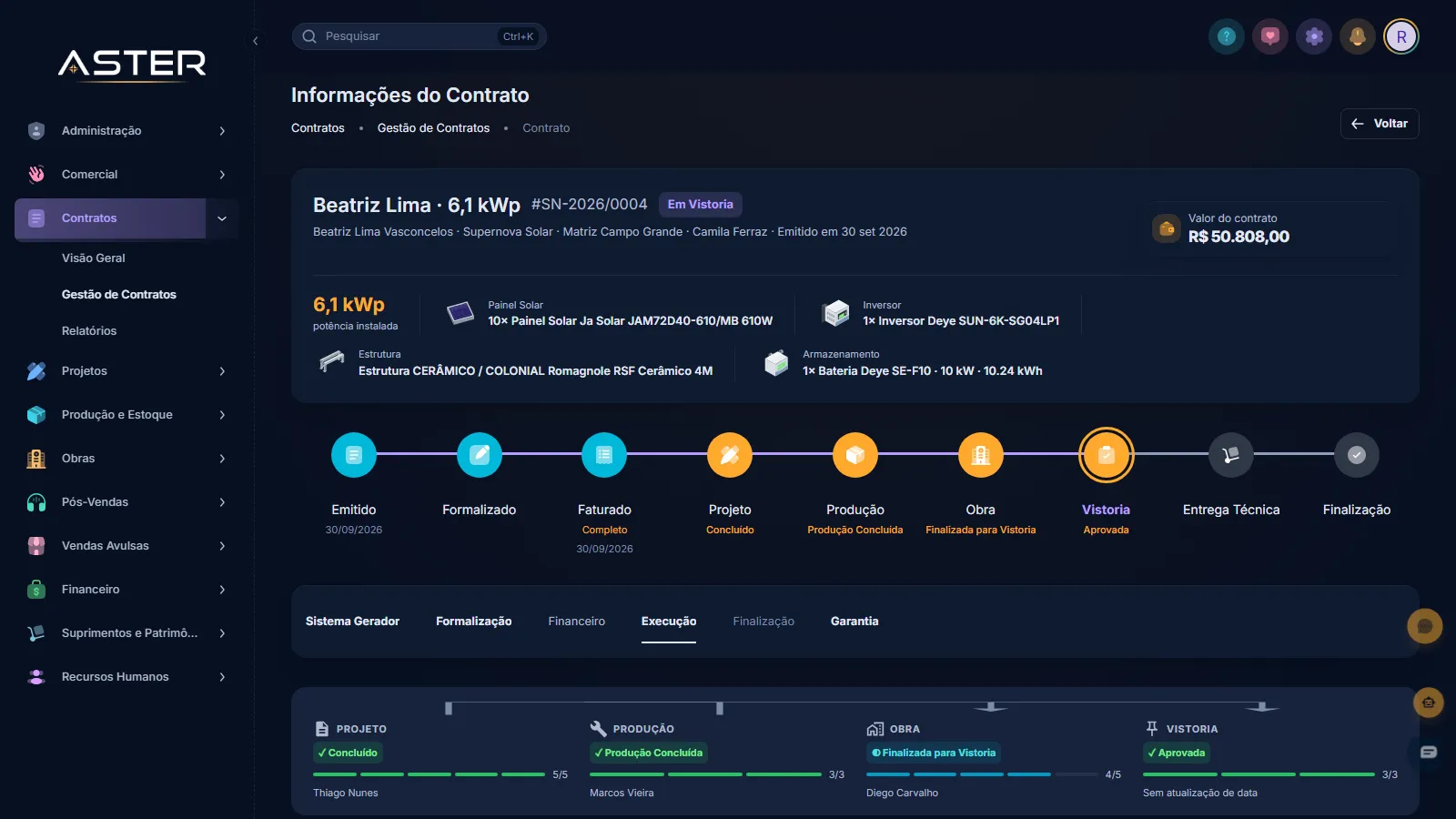Viewport: 1456px width, 819px height.
Task: Open the floating chat bubble button
Action: [1425, 626]
